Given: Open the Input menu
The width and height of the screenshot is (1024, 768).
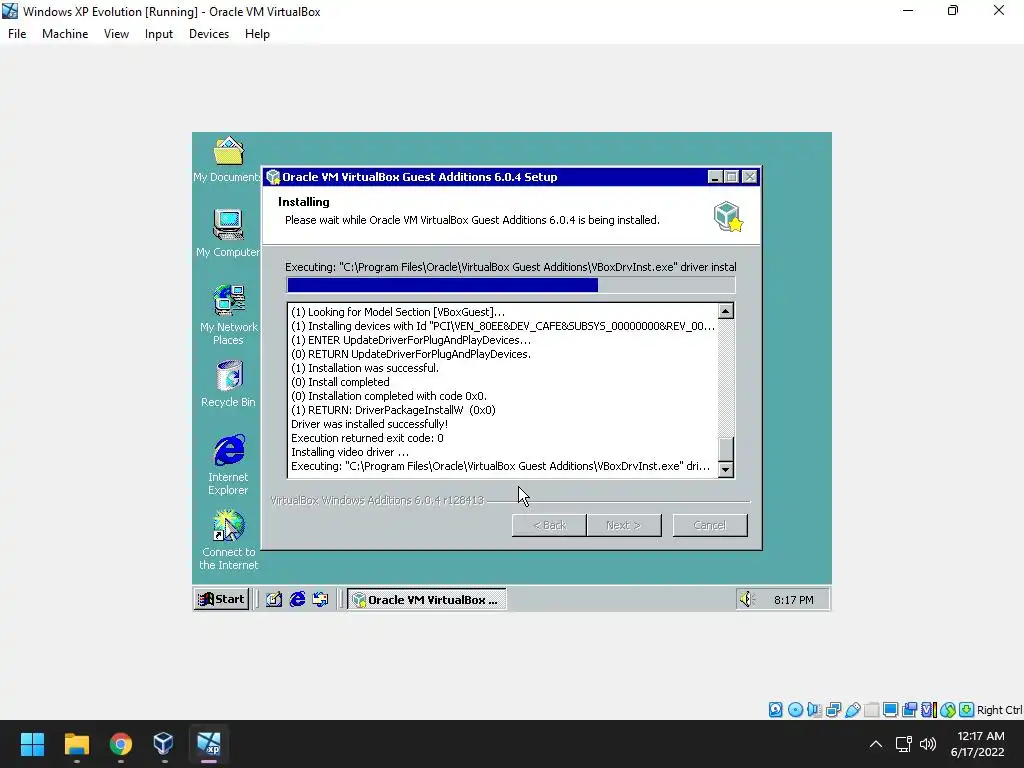Looking at the screenshot, I should (x=159, y=34).
